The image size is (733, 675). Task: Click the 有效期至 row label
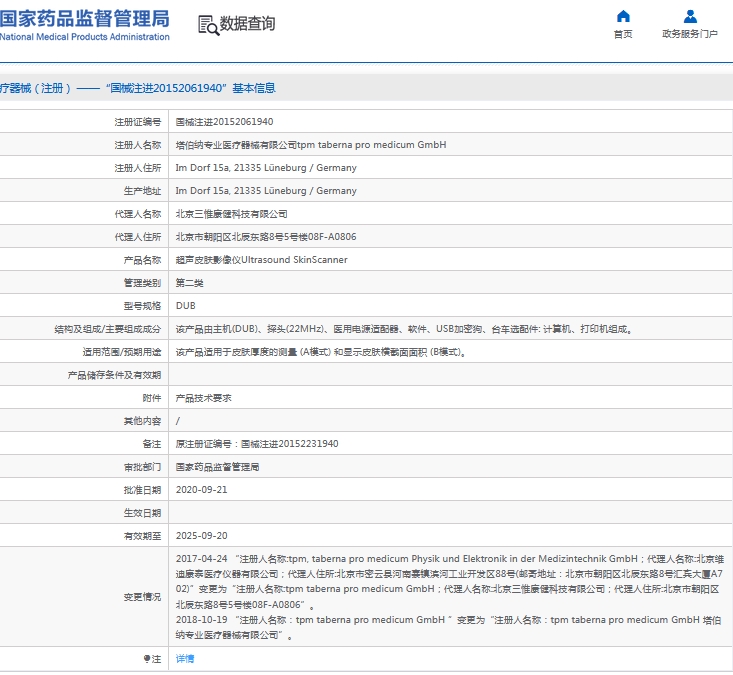(143, 536)
